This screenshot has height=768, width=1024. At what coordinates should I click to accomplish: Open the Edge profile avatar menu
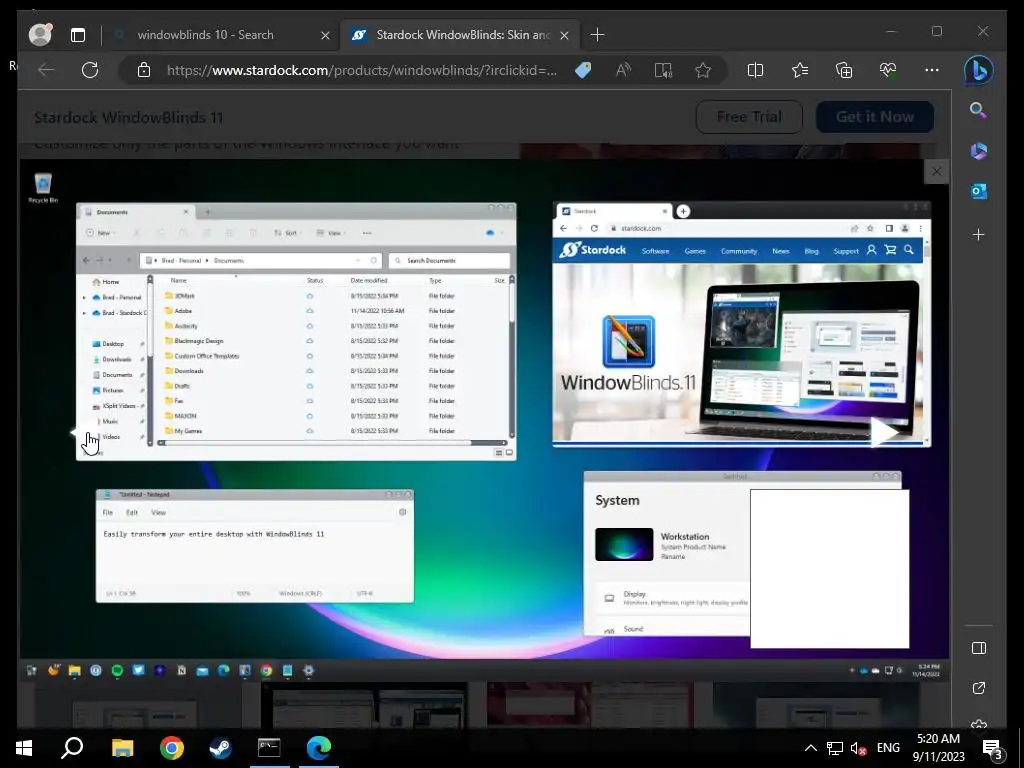pos(40,35)
